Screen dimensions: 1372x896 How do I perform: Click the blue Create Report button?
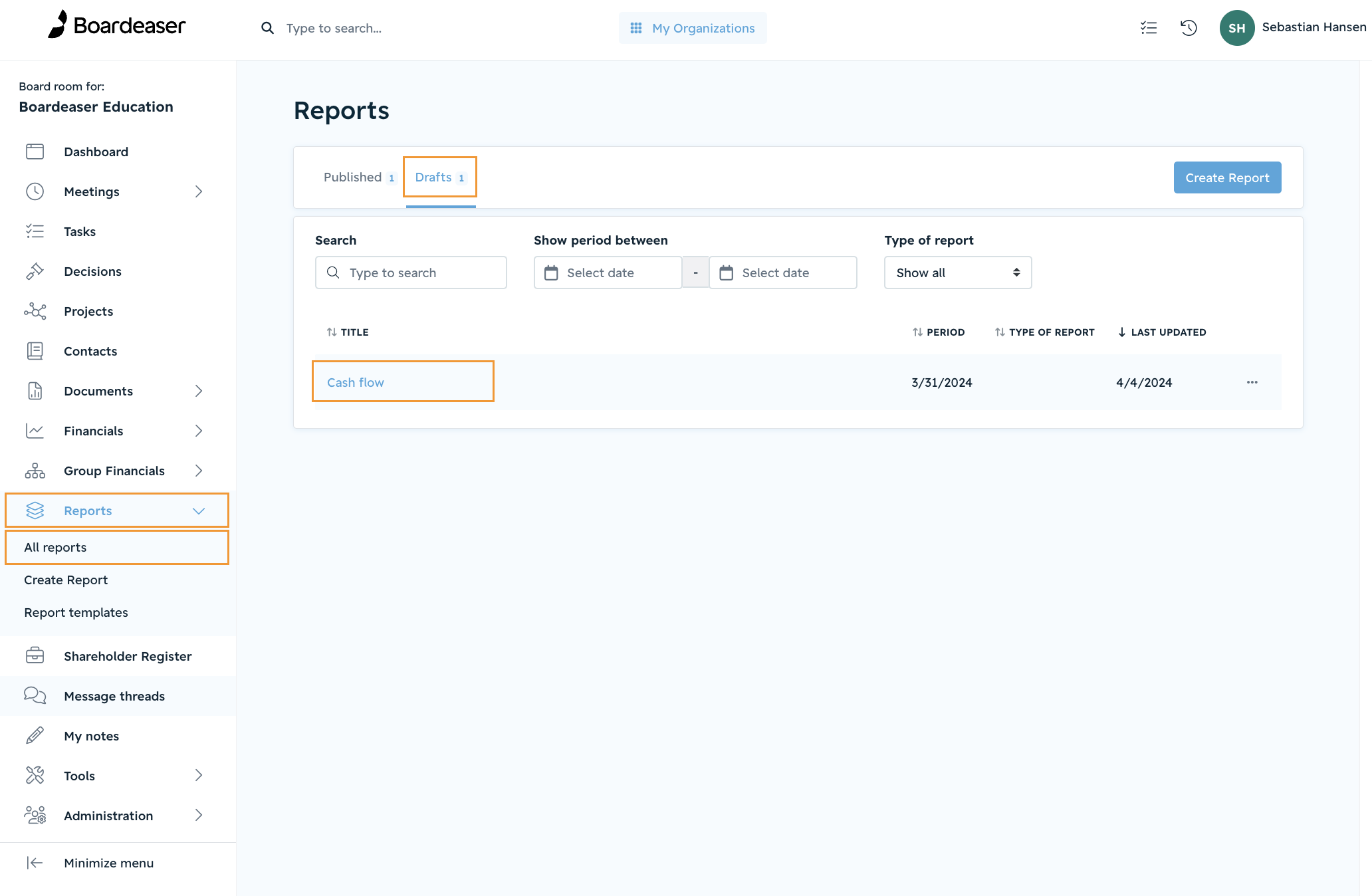click(1227, 177)
